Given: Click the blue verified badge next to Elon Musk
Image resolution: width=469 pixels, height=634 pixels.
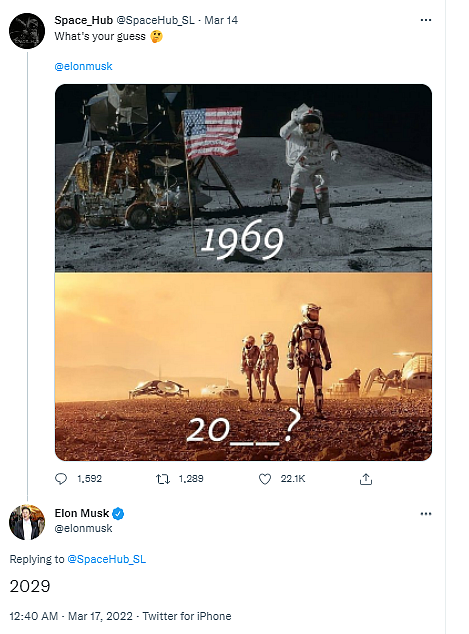Looking at the screenshot, I should (118, 514).
